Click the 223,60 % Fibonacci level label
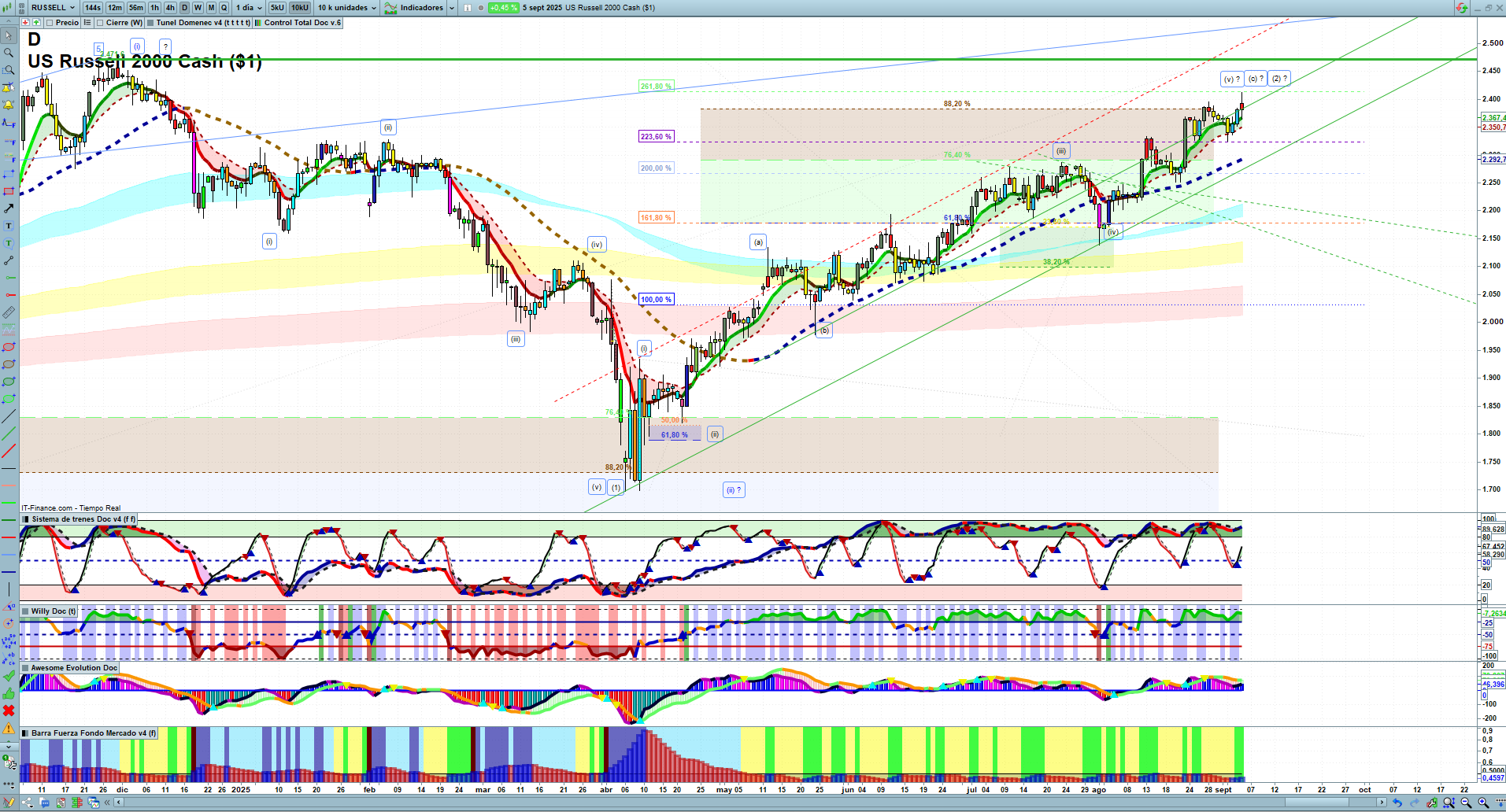Screen dimensions: 1506x812 656,137
